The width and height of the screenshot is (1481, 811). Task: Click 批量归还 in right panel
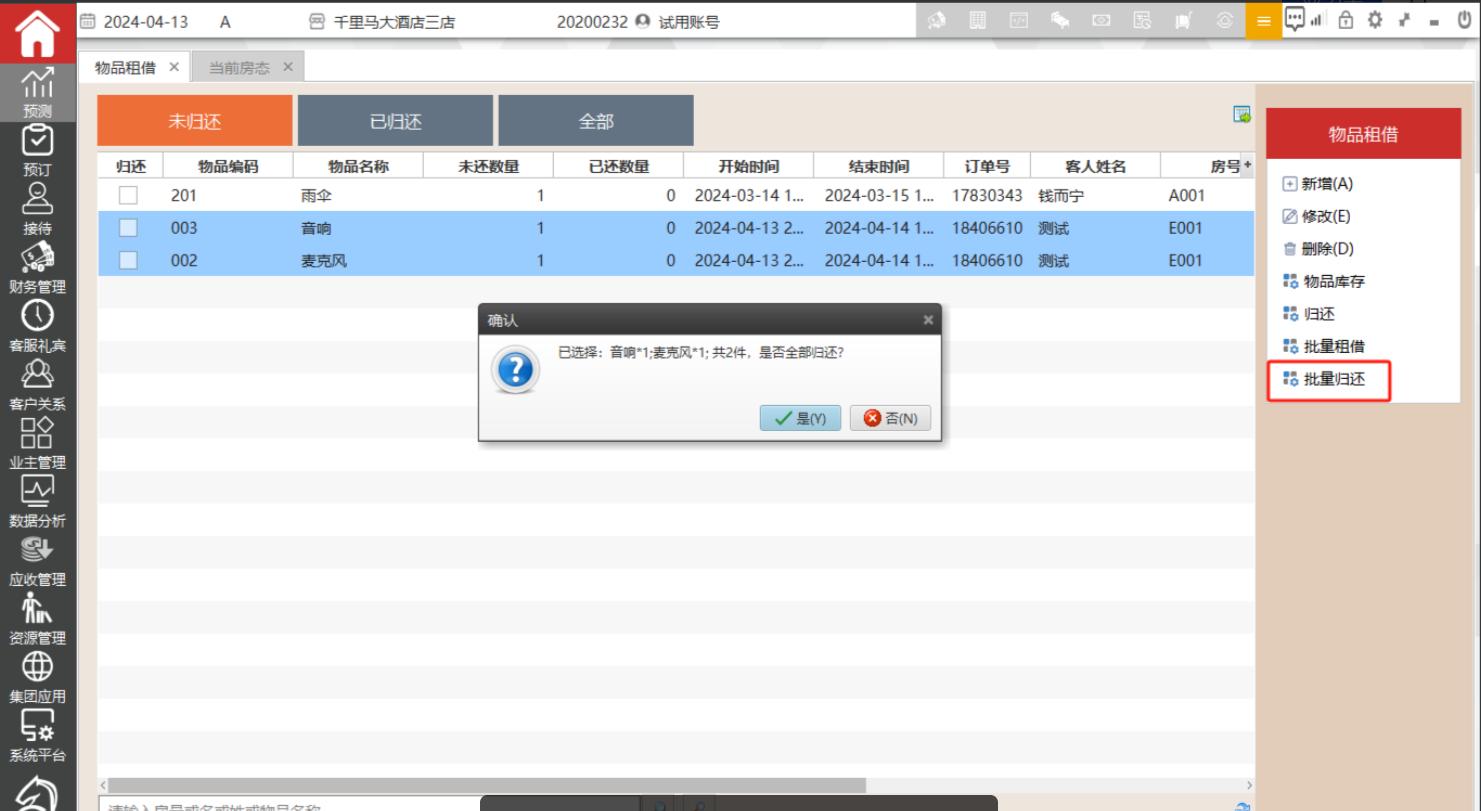coord(1333,379)
